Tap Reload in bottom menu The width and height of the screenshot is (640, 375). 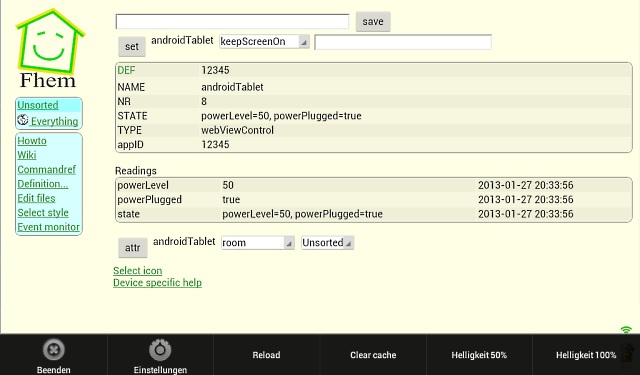tap(266, 355)
